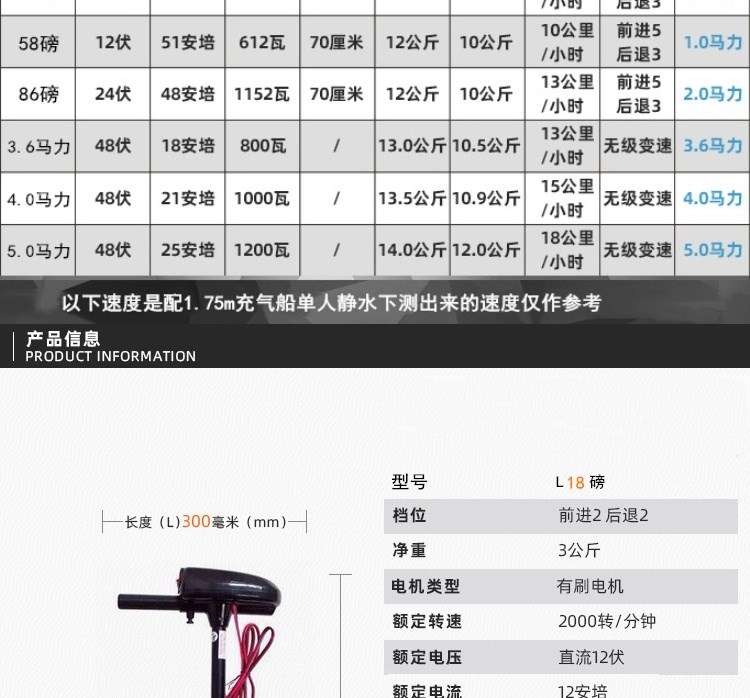Click the "有刷电机" motor type value
750x698 pixels.
(590, 586)
